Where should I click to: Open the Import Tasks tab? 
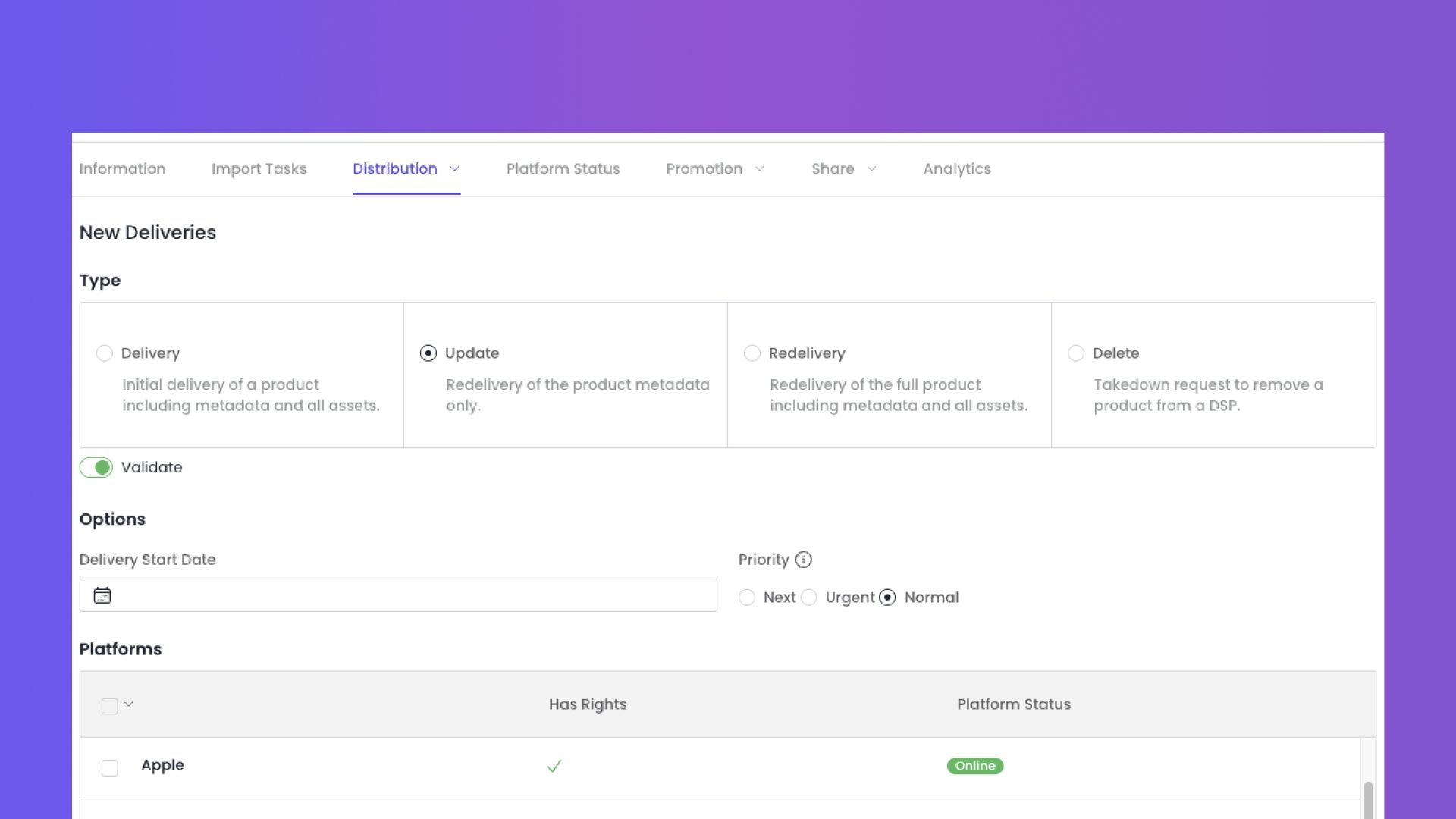259,168
